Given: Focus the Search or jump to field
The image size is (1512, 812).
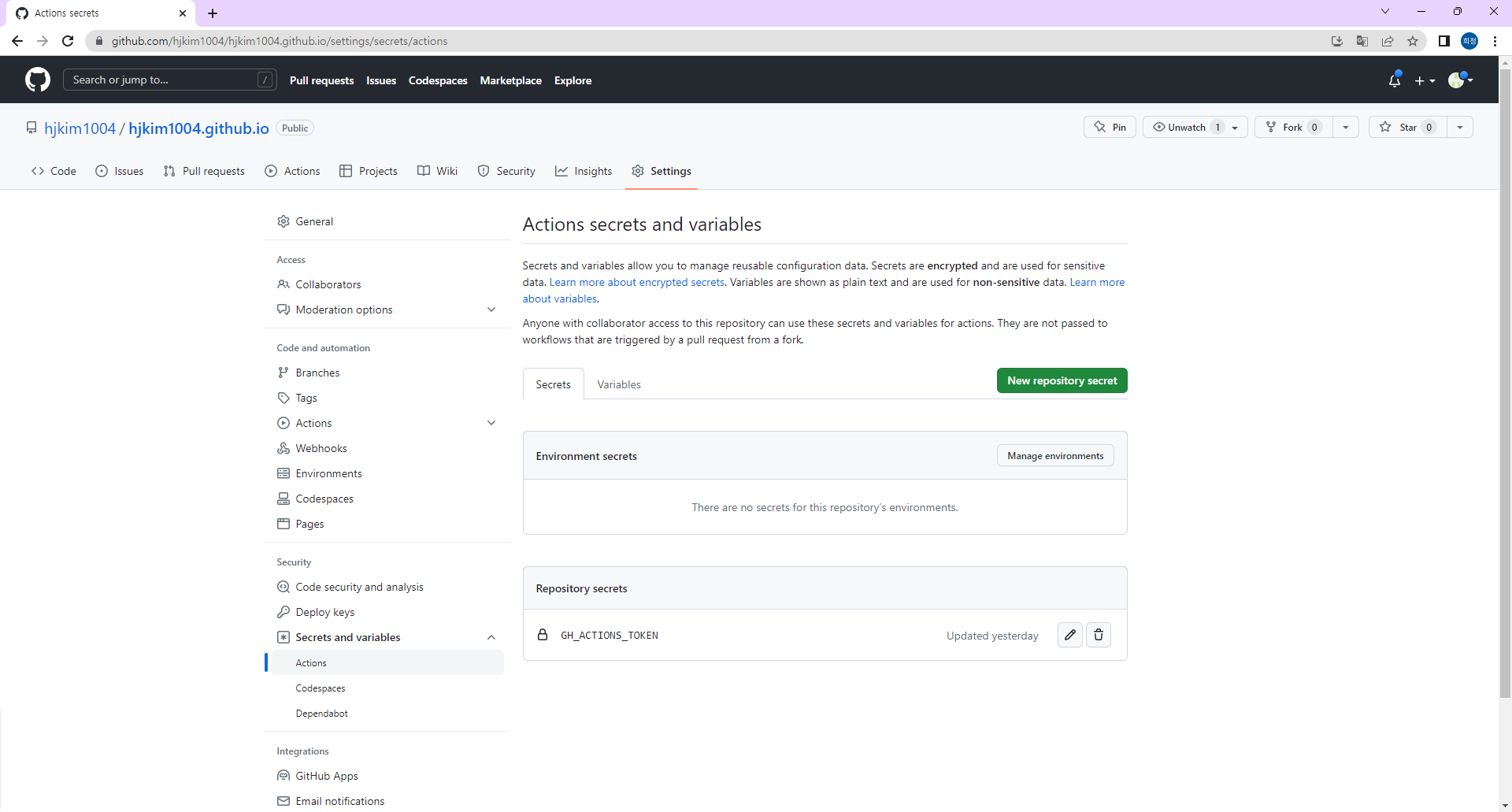Looking at the screenshot, I should pos(169,80).
